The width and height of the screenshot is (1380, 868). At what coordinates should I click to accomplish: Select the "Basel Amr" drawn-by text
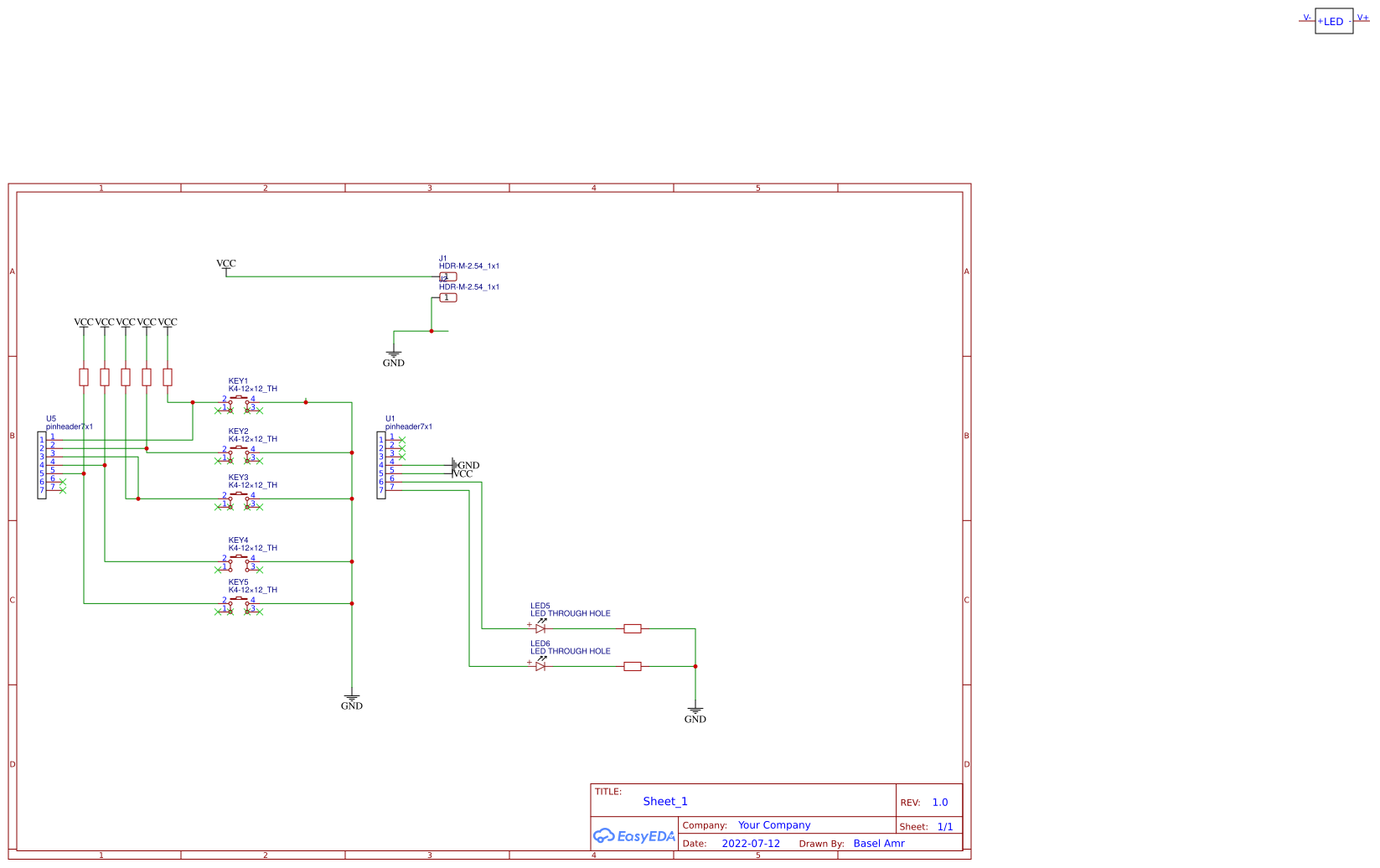[878, 844]
